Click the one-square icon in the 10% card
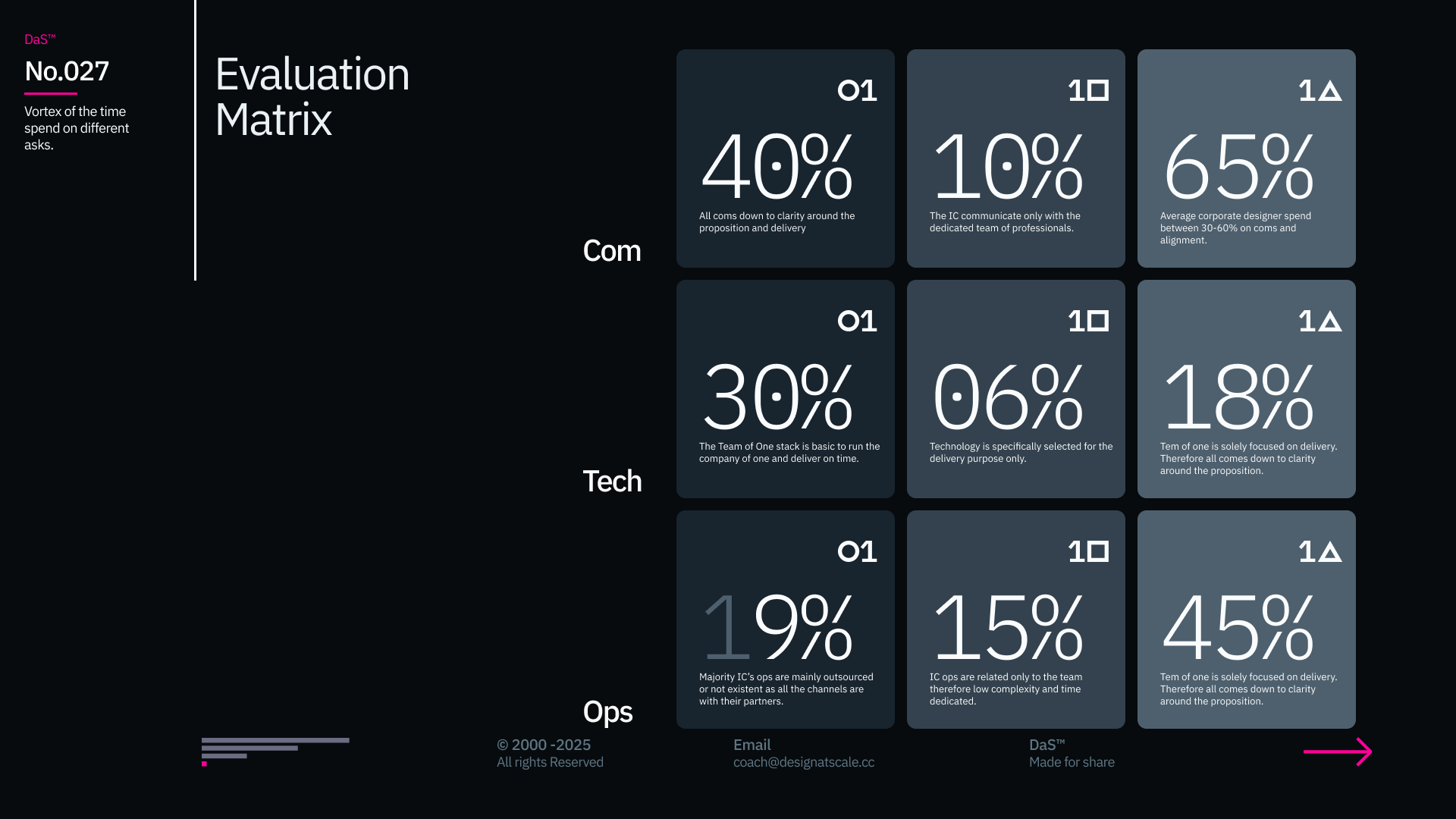This screenshot has width=1456, height=819. tap(1088, 91)
